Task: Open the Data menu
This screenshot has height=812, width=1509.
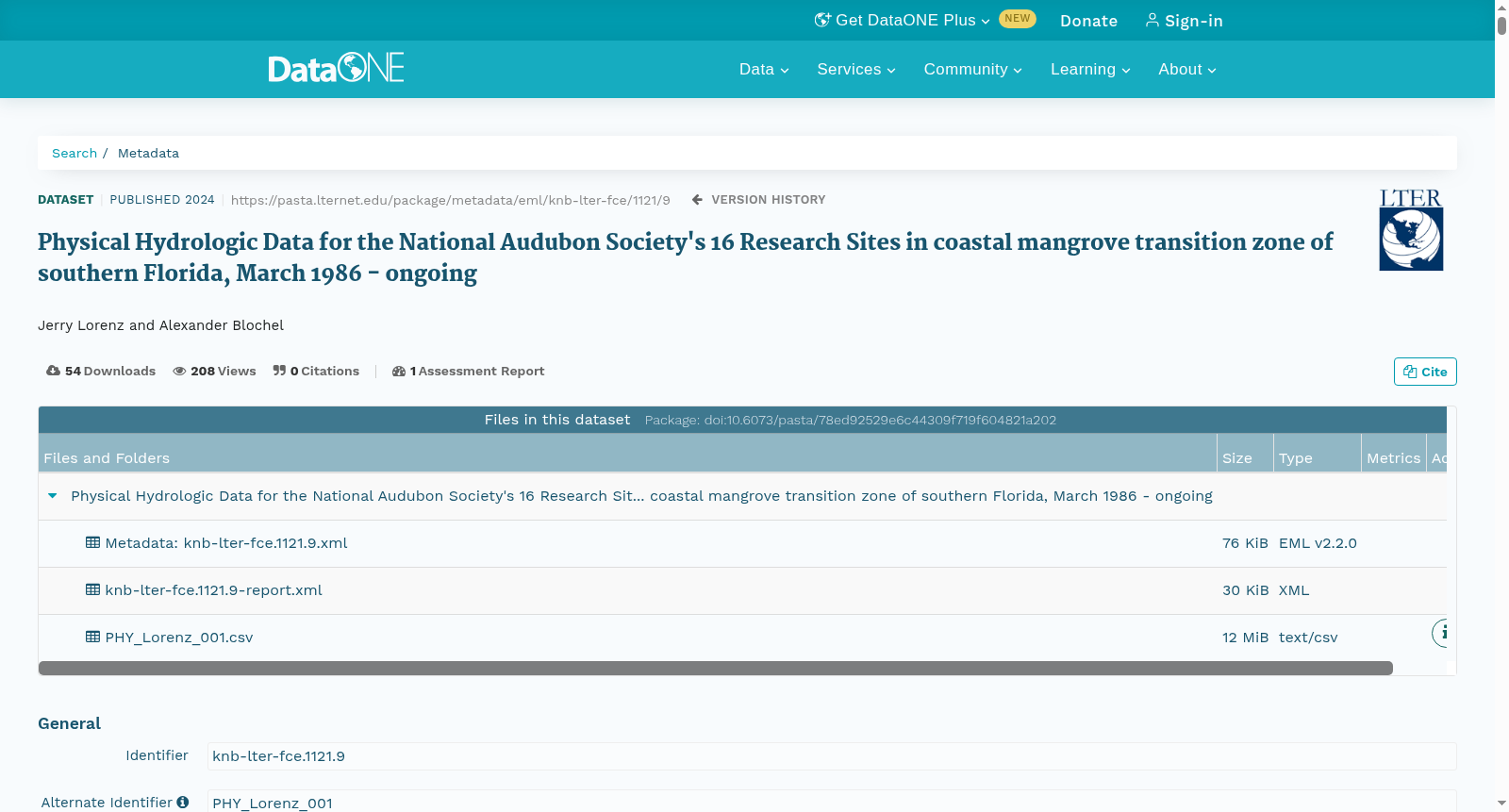Action: 764,70
